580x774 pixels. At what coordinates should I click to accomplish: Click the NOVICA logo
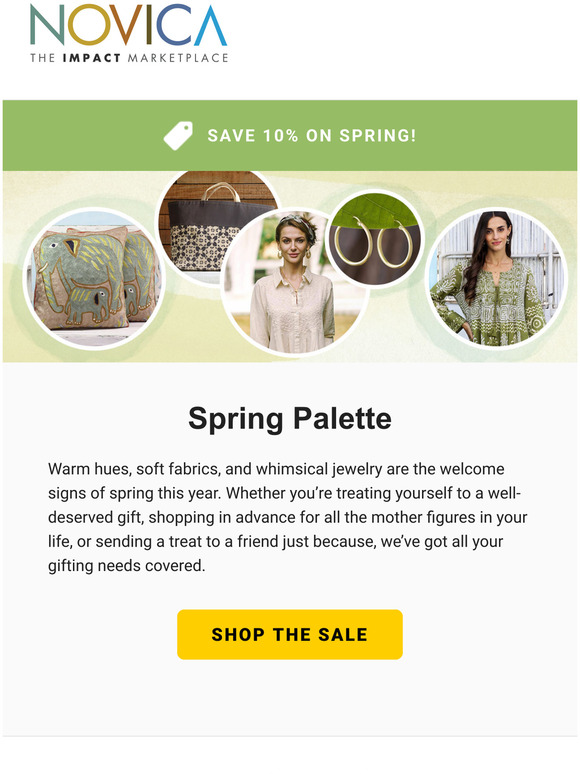point(129,34)
